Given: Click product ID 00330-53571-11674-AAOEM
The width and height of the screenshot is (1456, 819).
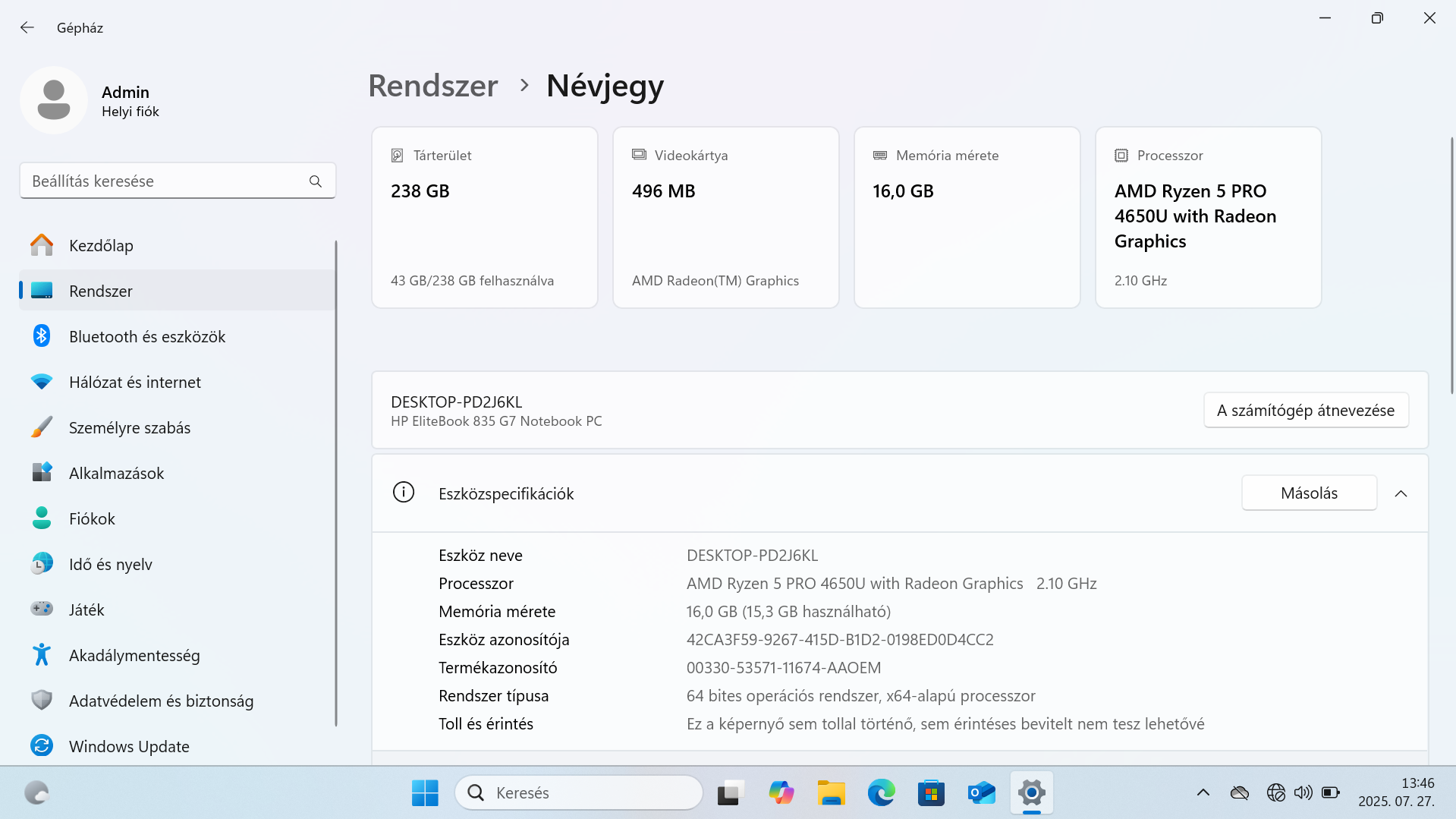Looking at the screenshot, I should click(x=784, y=668).
